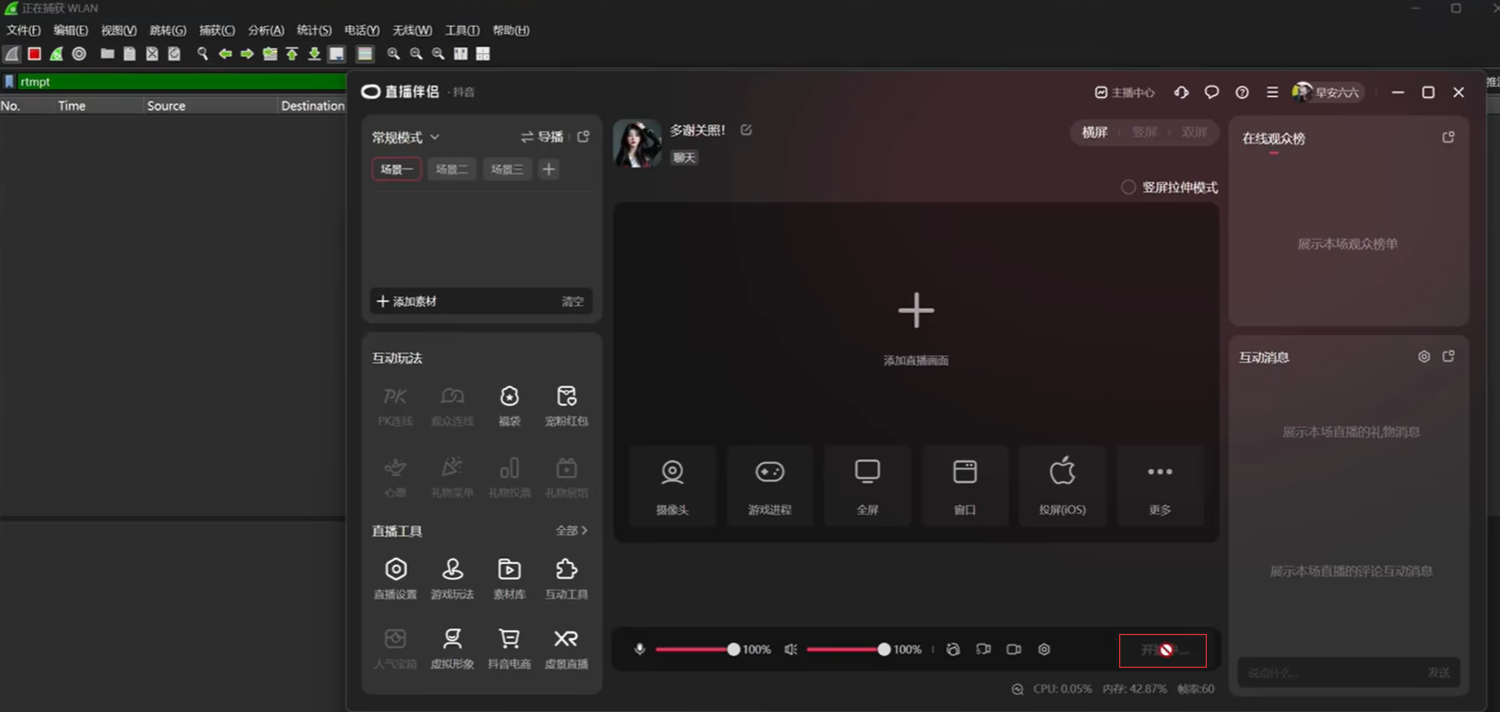This screenshot has width=1500, height=712.
Task: Expand the 常规模式 mode dropdown
Action: point(406,137)
